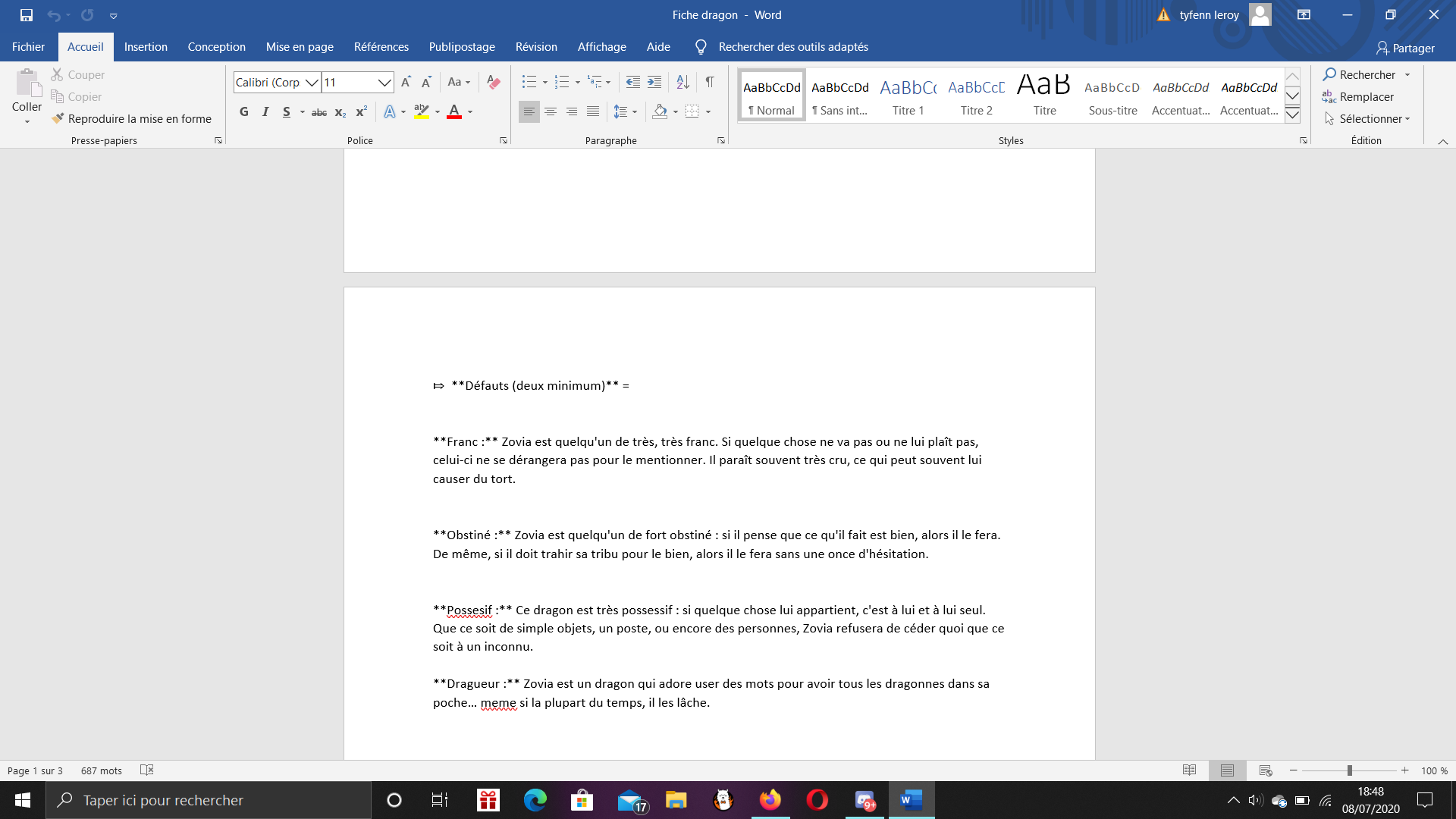Screen dimensions: 1456x819
Task: Open Word from the Windows taskbar
Action: [911, 800]
